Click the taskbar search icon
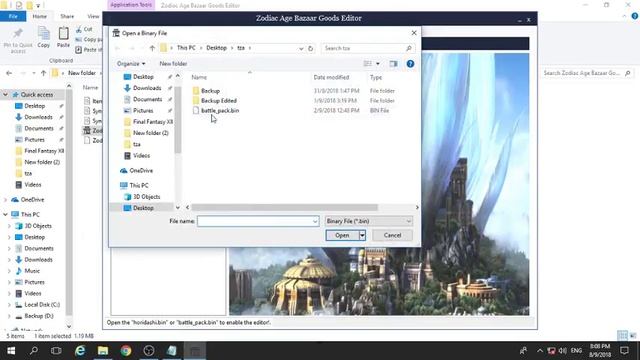Screen dimensions: 640x360 pyautogui.click(x=34, y=351)
